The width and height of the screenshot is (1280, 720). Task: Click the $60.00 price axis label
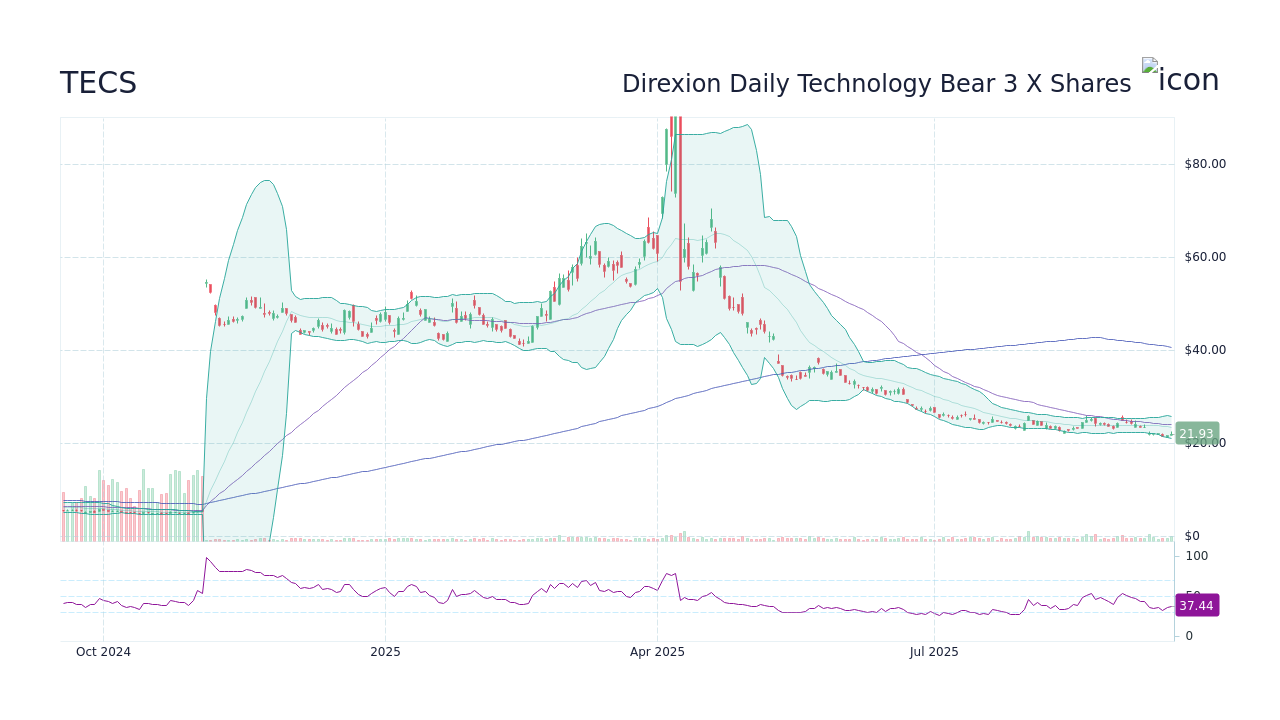[1204, 257]
